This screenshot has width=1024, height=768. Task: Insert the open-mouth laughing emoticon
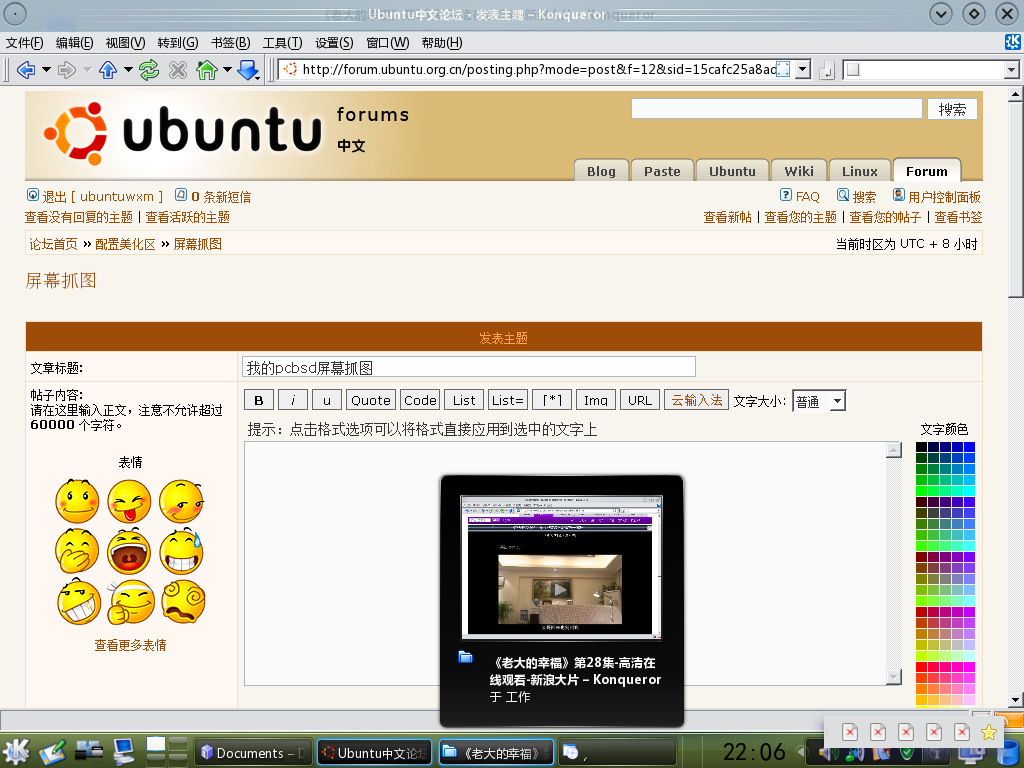point(129,552)
